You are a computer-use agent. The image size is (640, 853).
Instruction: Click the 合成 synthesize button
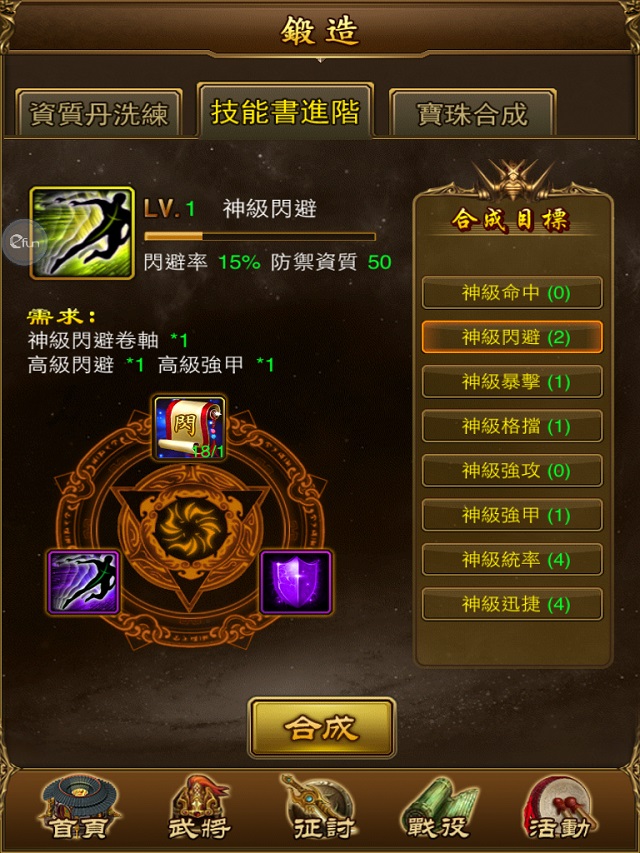tap(322, 727)
